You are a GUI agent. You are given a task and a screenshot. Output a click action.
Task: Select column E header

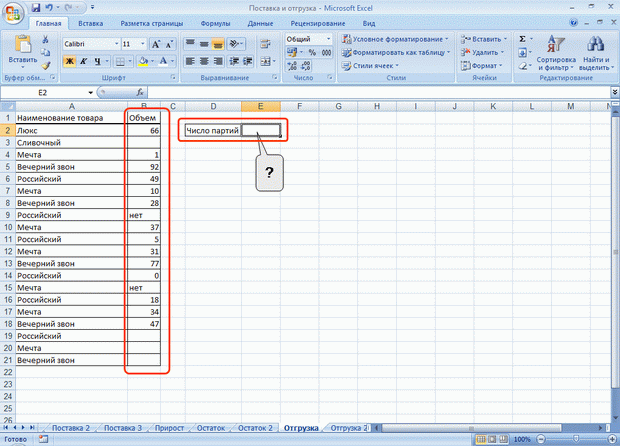[261, 106]
